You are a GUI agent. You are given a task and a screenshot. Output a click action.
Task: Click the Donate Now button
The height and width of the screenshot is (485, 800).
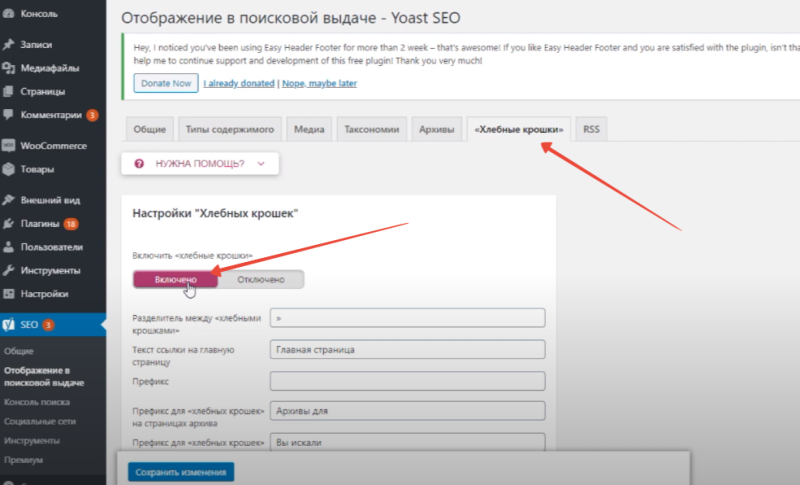166,83
